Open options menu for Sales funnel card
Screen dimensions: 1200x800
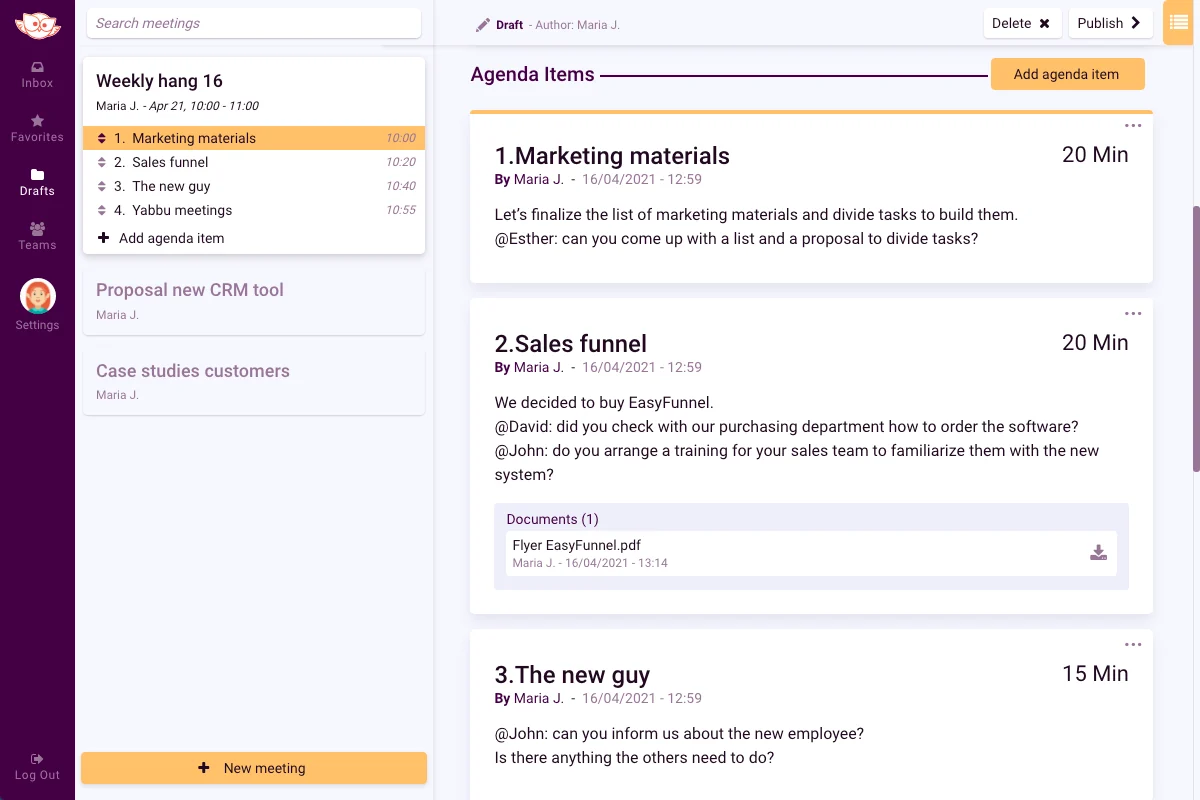click(1133, 314)
